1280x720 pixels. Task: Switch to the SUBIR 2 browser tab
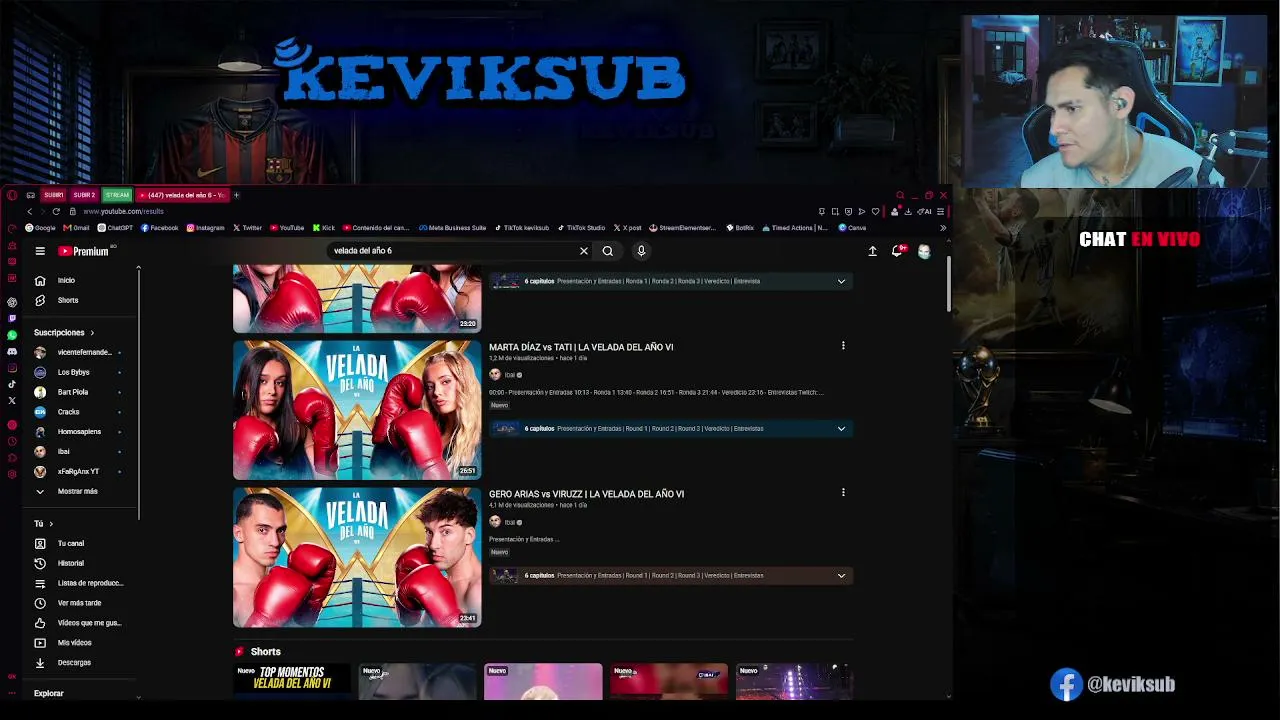[x=85, y=195]
